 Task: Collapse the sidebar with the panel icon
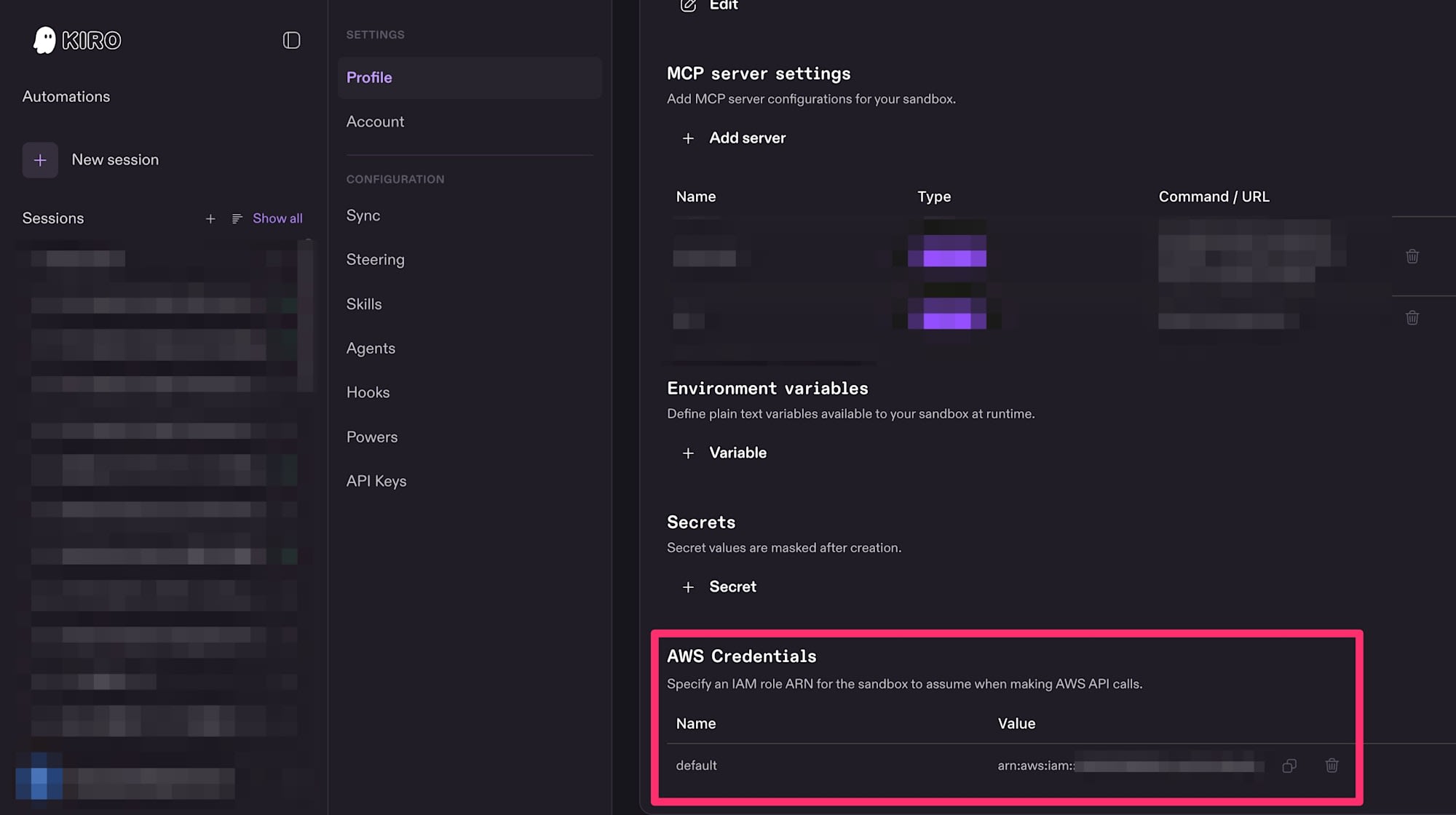click(291, 40)
